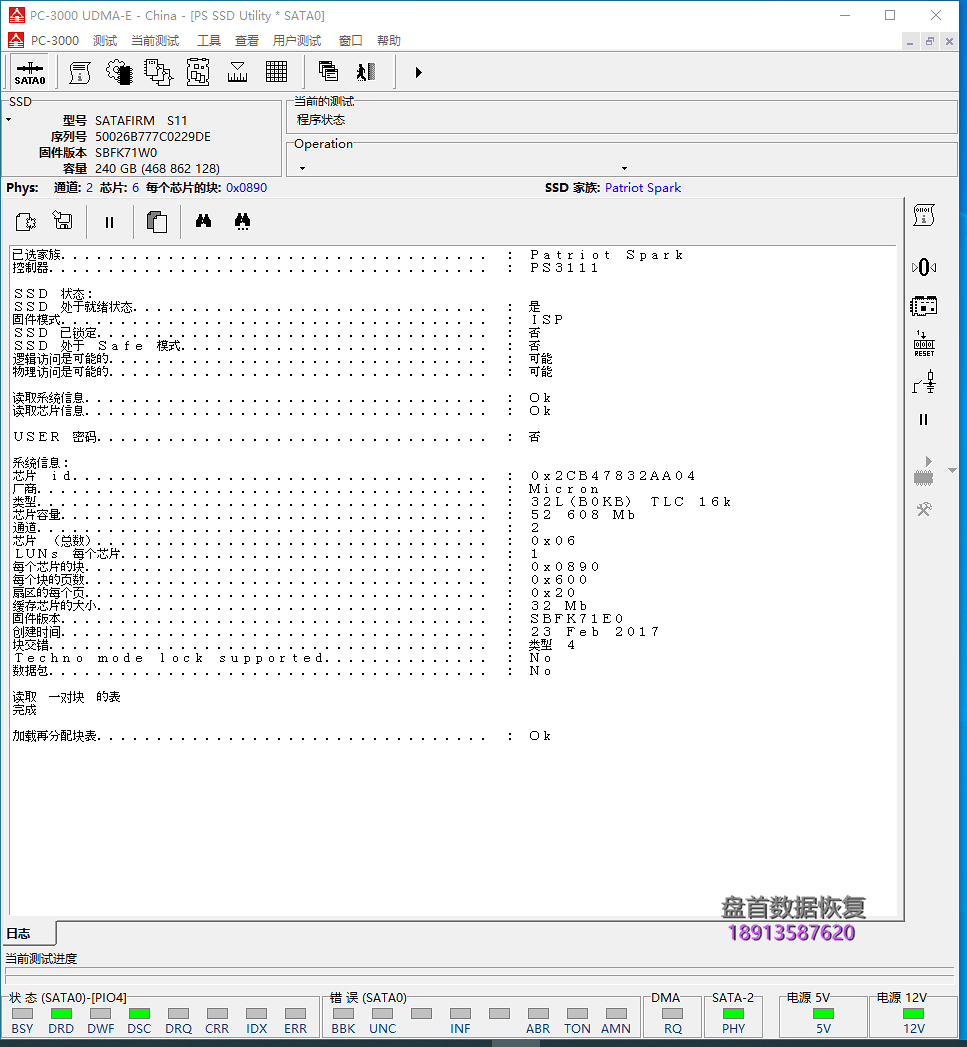
Task: Open the drive info scroll icon
Action: point(79,72)
